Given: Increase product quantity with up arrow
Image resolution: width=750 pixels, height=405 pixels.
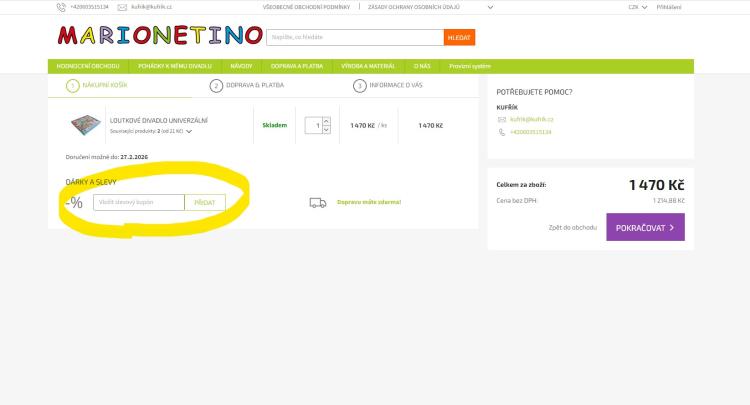Looking at the screenshot, I should pos(325,122).
